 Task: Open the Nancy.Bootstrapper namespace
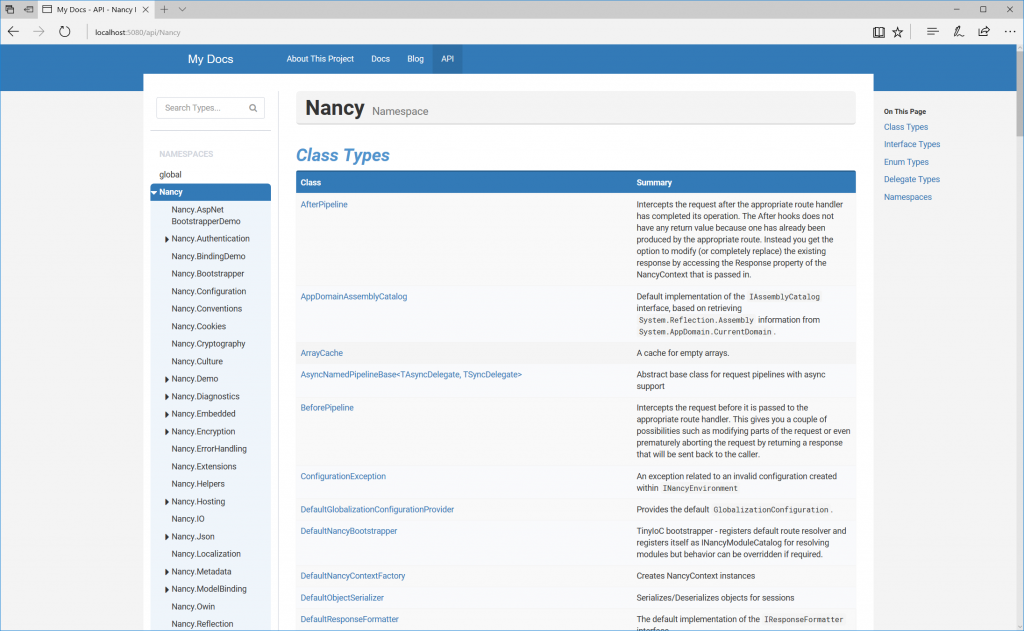[x=208, y=274]
